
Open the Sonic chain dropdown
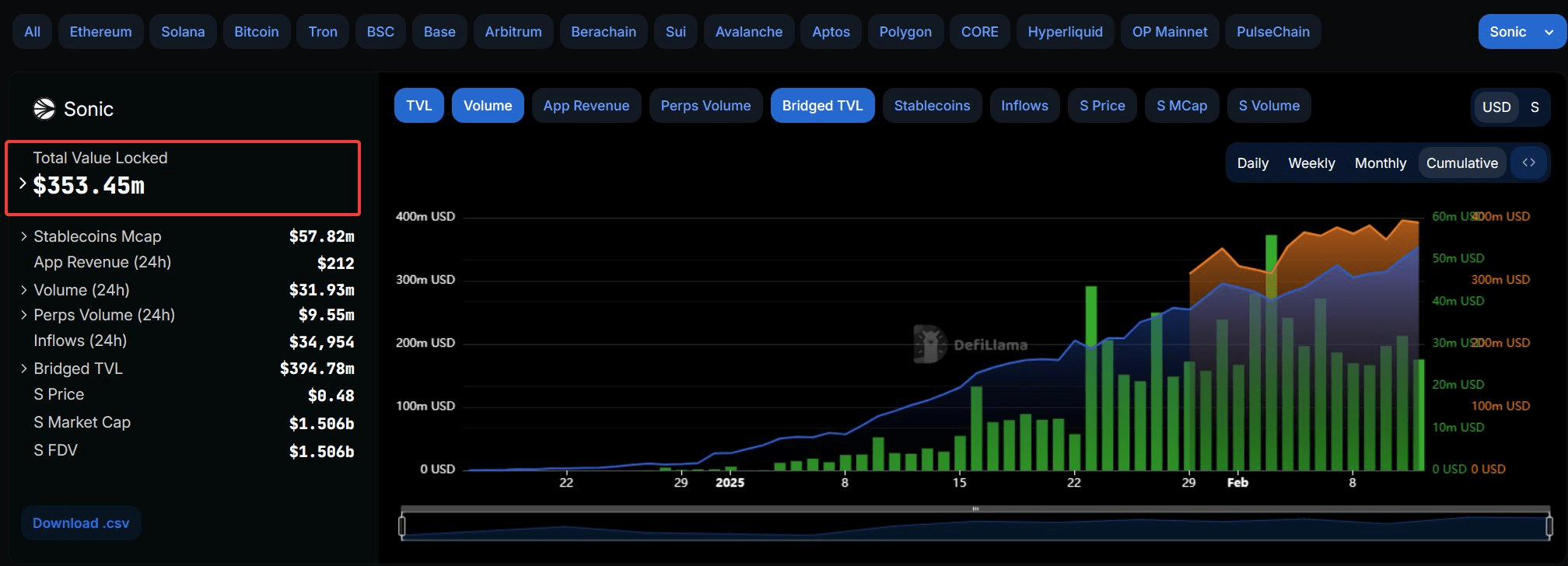pos(1521,32)
